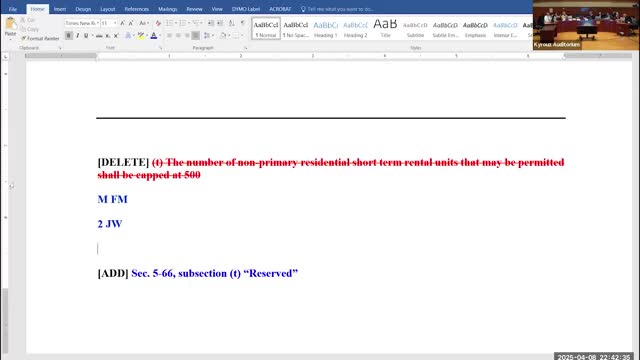Screen dimensions: 640x360
Task: Click the Numbering list icon
Action: click(x=182, y=23)
